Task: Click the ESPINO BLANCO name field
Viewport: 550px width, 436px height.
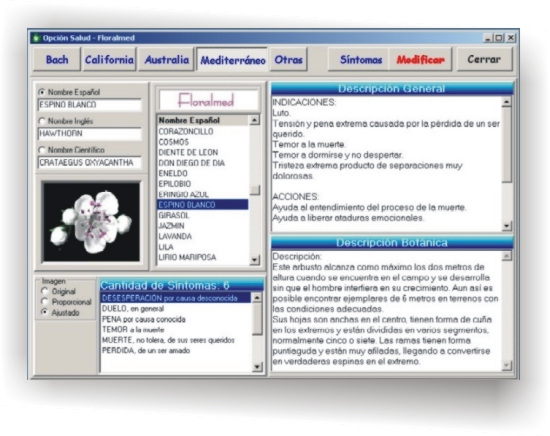Action: coord(90,105)
